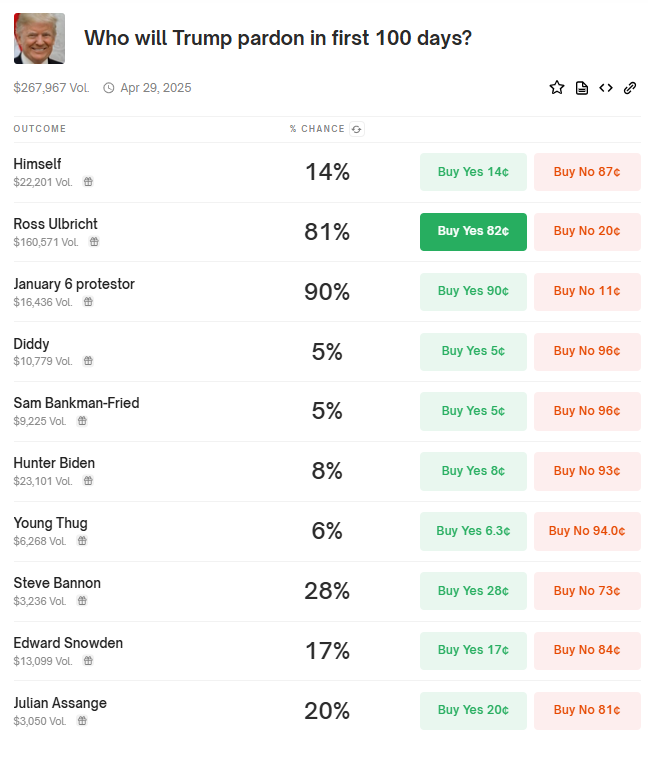Star this market as a favorite

click(557, 87)
